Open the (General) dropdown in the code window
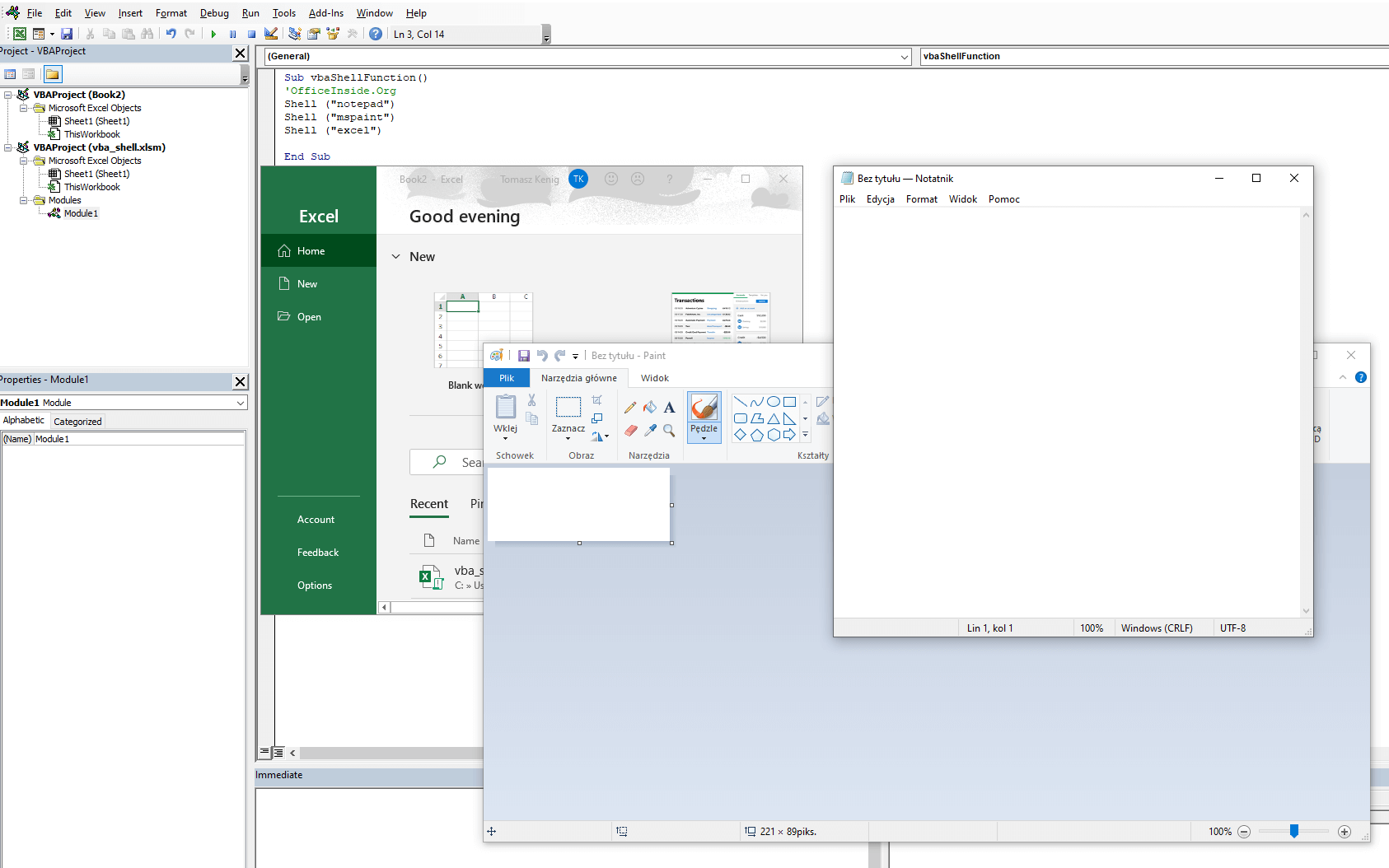 (905, 56)
